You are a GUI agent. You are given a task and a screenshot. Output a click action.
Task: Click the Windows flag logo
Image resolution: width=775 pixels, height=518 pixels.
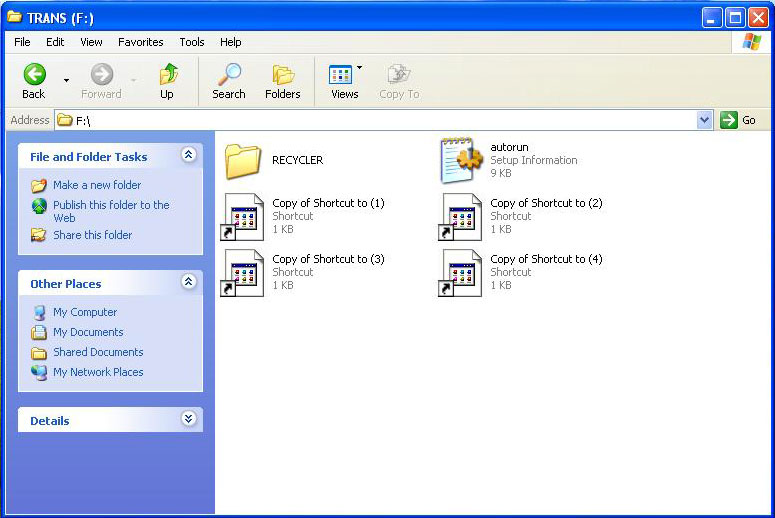[x=752, y=42]
